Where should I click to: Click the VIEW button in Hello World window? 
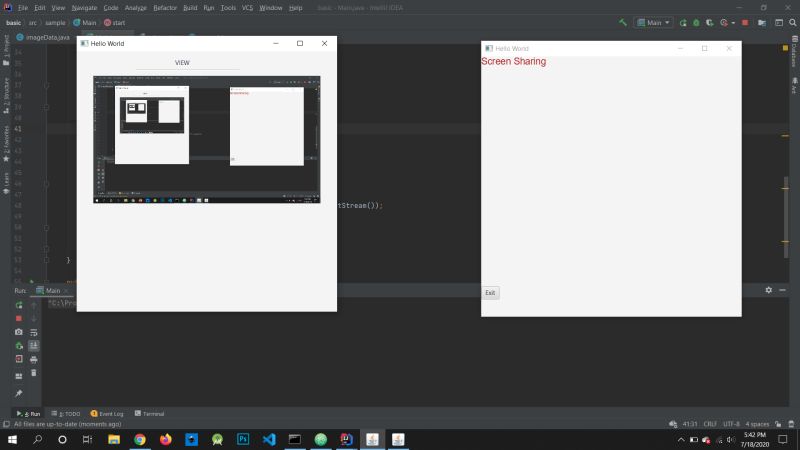pos(182,63)
